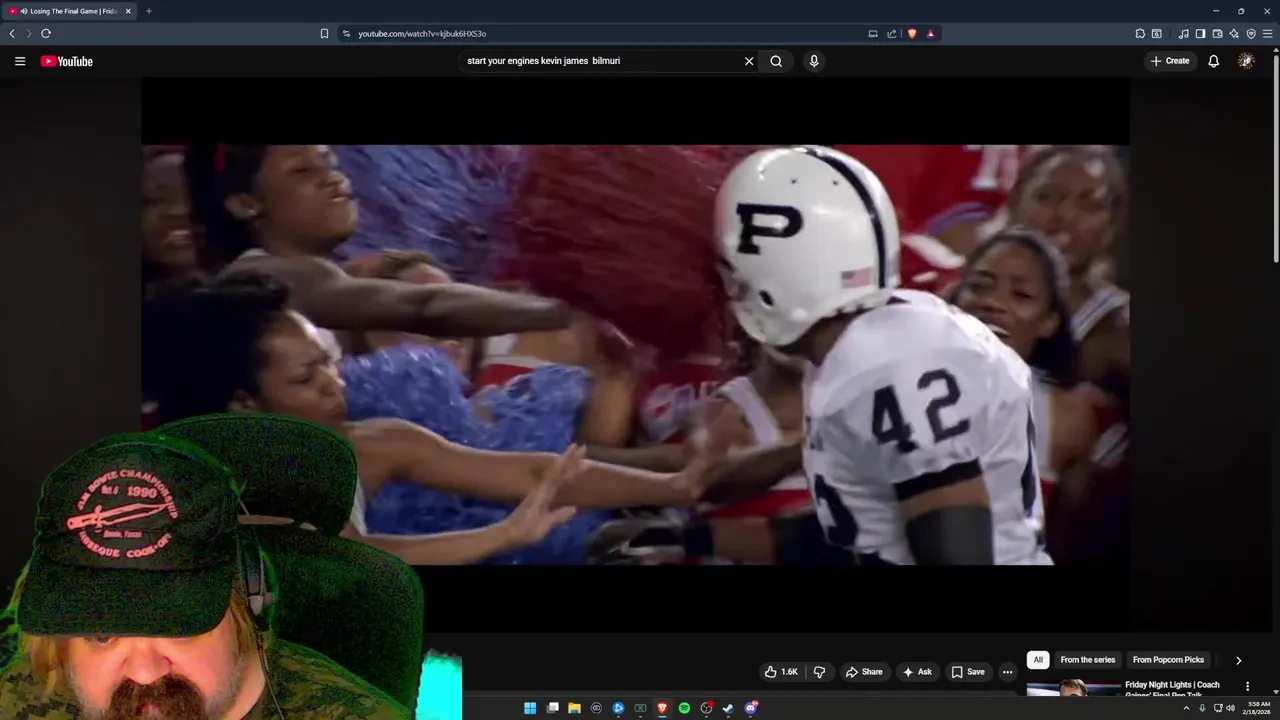Go back in the browser

point(12,33)
